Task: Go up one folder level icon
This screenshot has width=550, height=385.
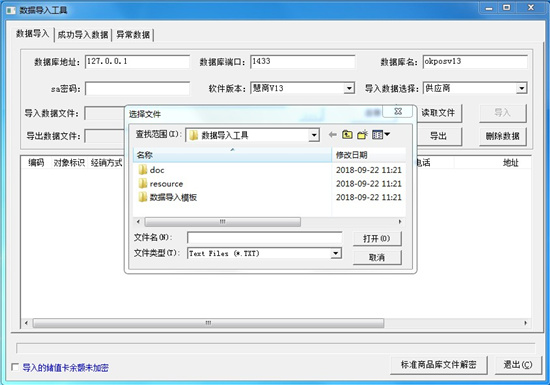Action: [347, 135]
